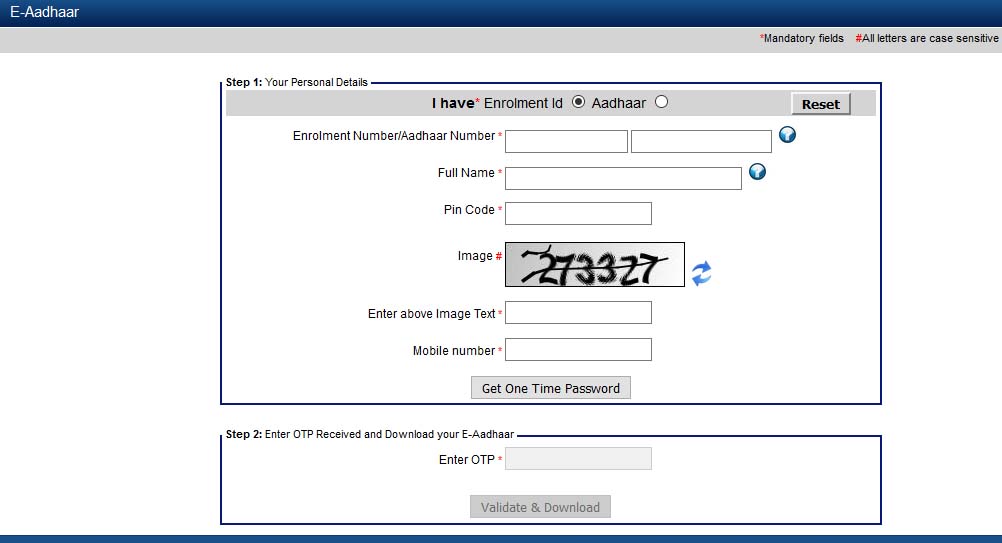Click the 'Mobile number' label
The height and width of the screenshot is (543, 1002).
pyautogui.click(x=454, y=351)
